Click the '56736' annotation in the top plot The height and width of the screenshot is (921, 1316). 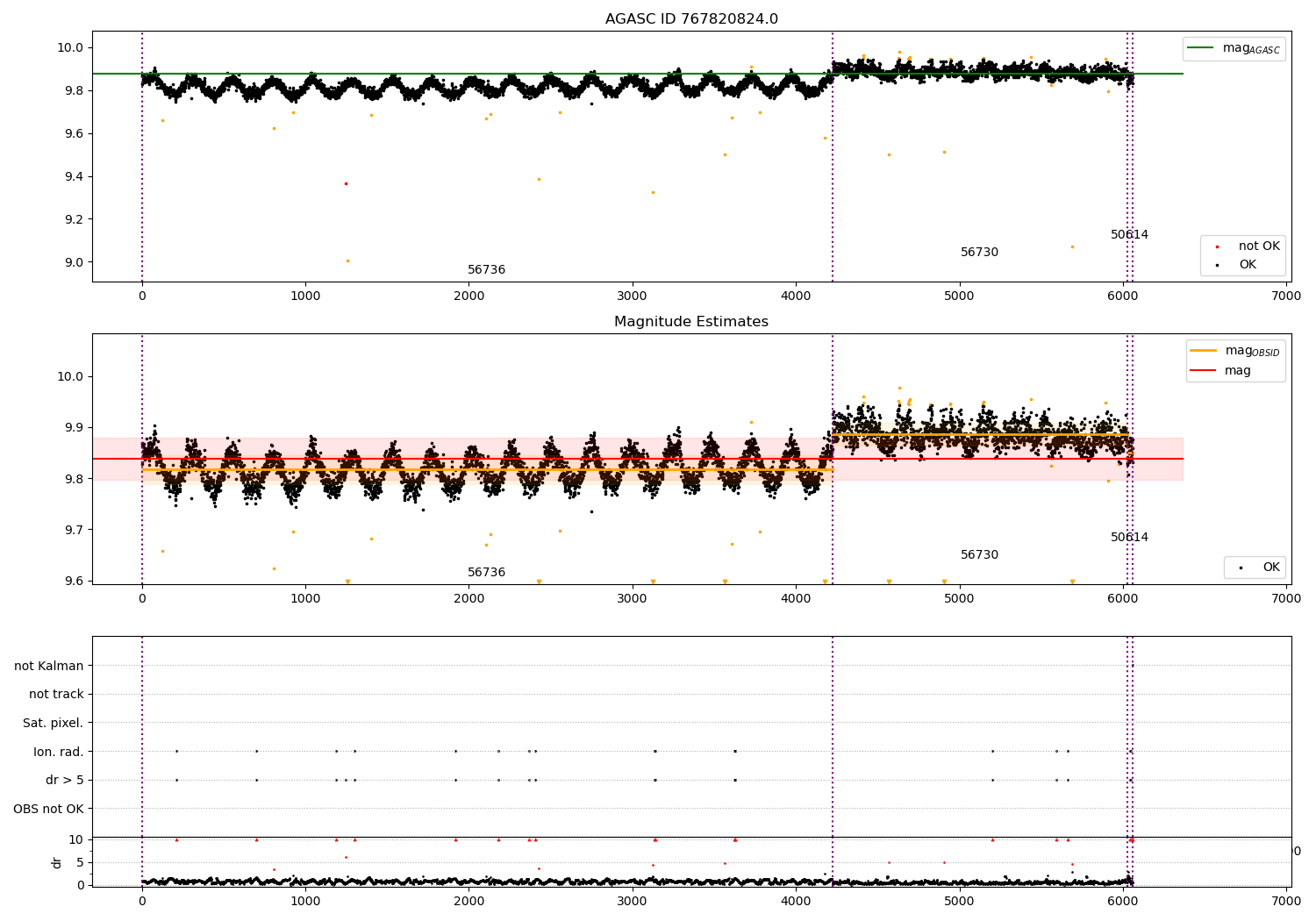point(486,270)
